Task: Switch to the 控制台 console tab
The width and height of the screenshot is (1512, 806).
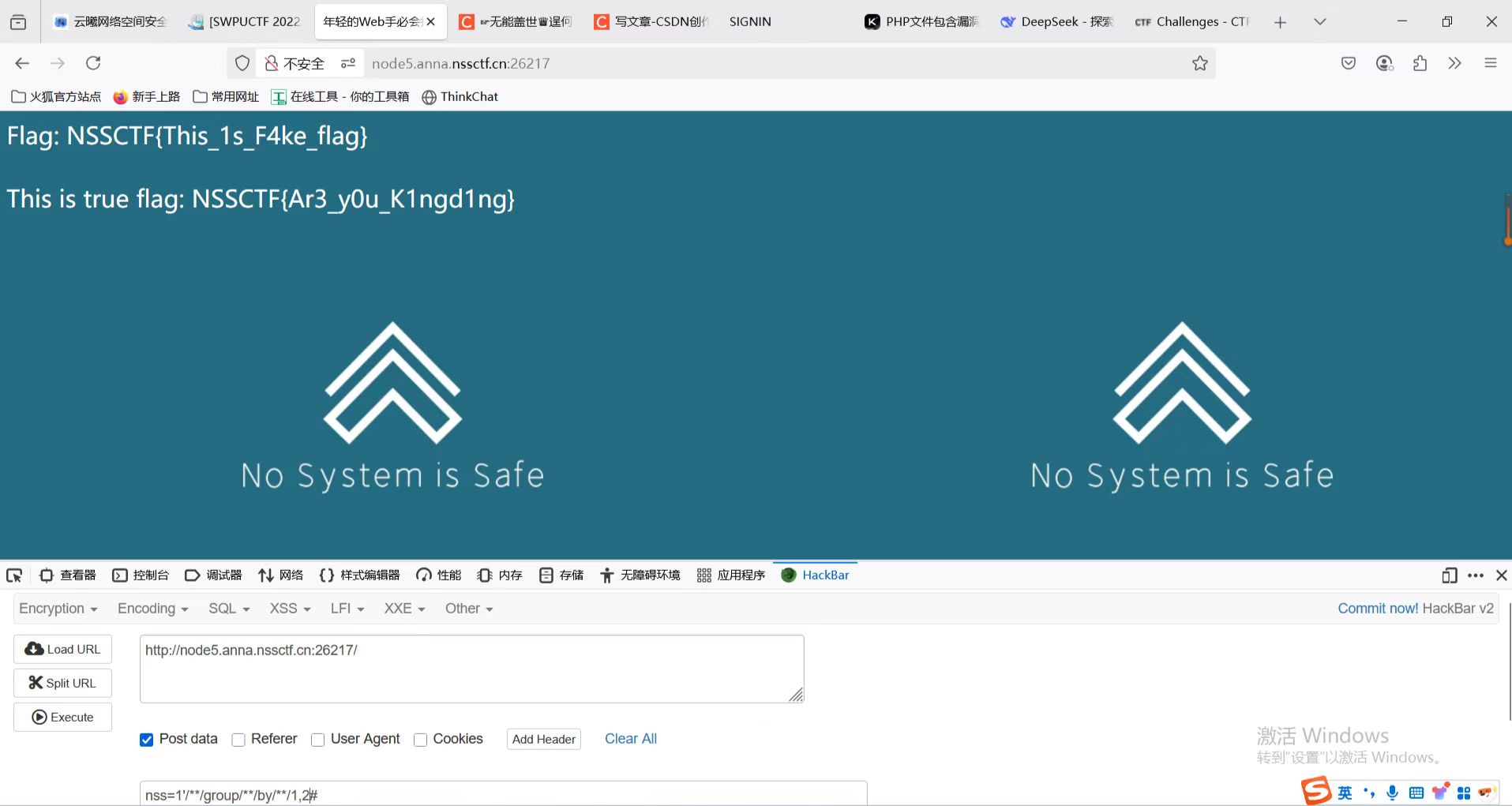Action: tap(141, 575)
